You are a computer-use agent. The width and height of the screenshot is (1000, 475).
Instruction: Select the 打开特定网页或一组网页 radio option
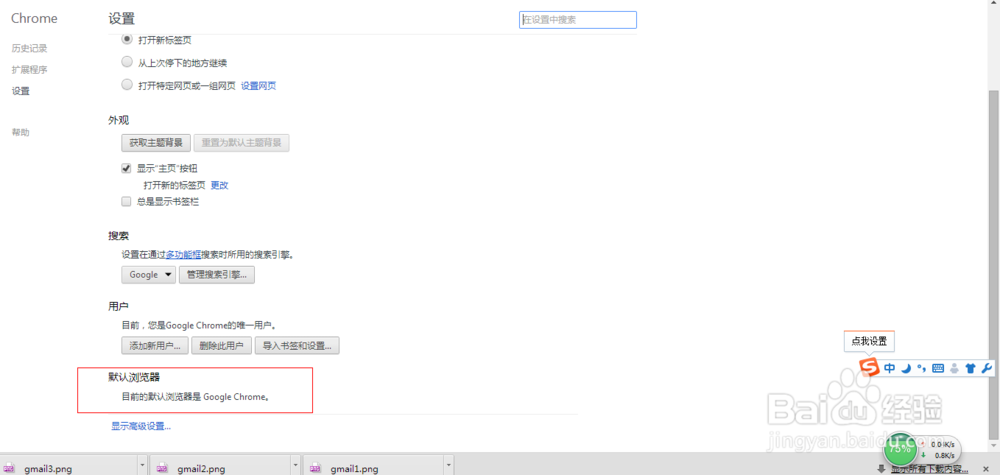click(x=126, y=85)
